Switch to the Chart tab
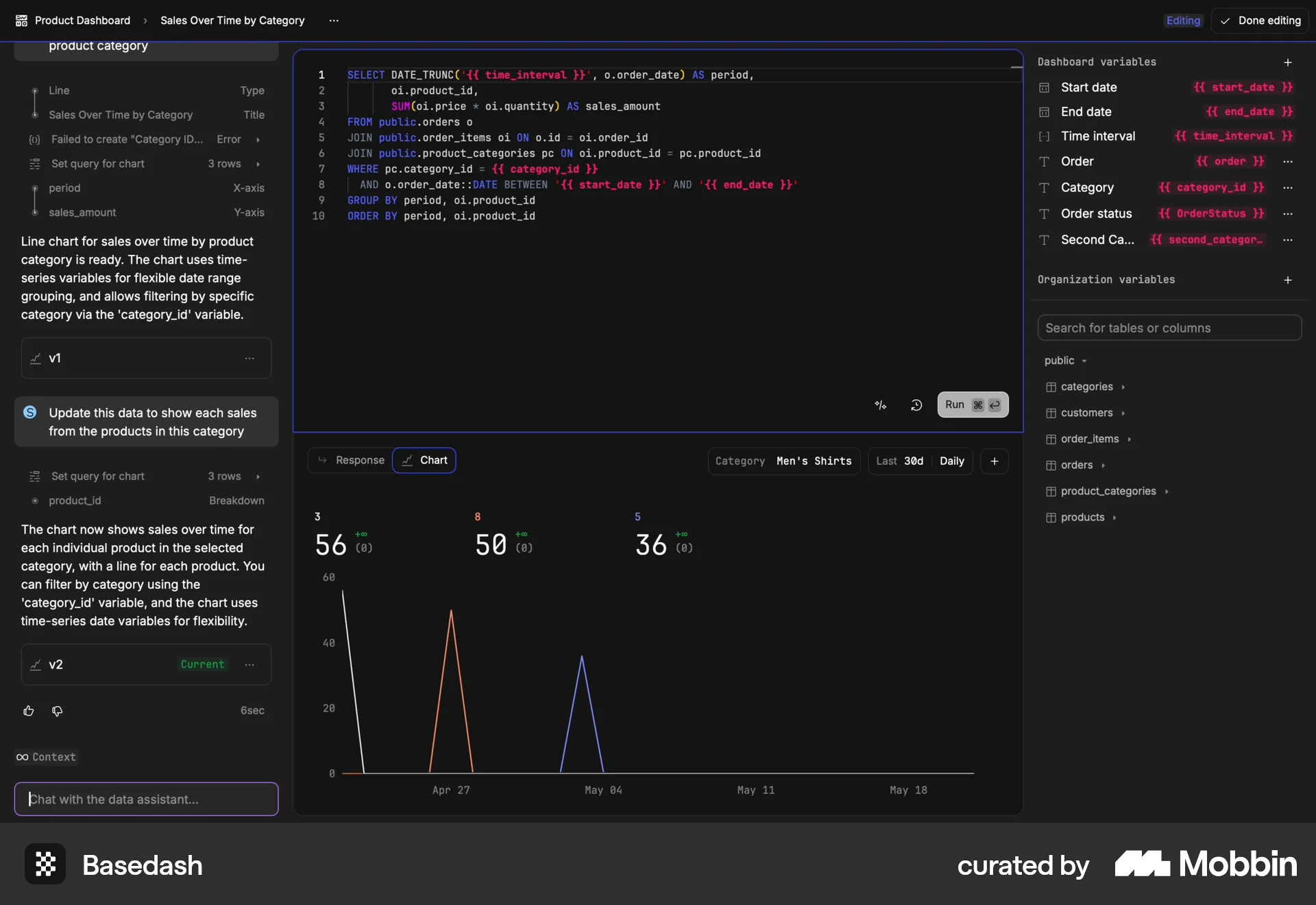 [424, 460]
